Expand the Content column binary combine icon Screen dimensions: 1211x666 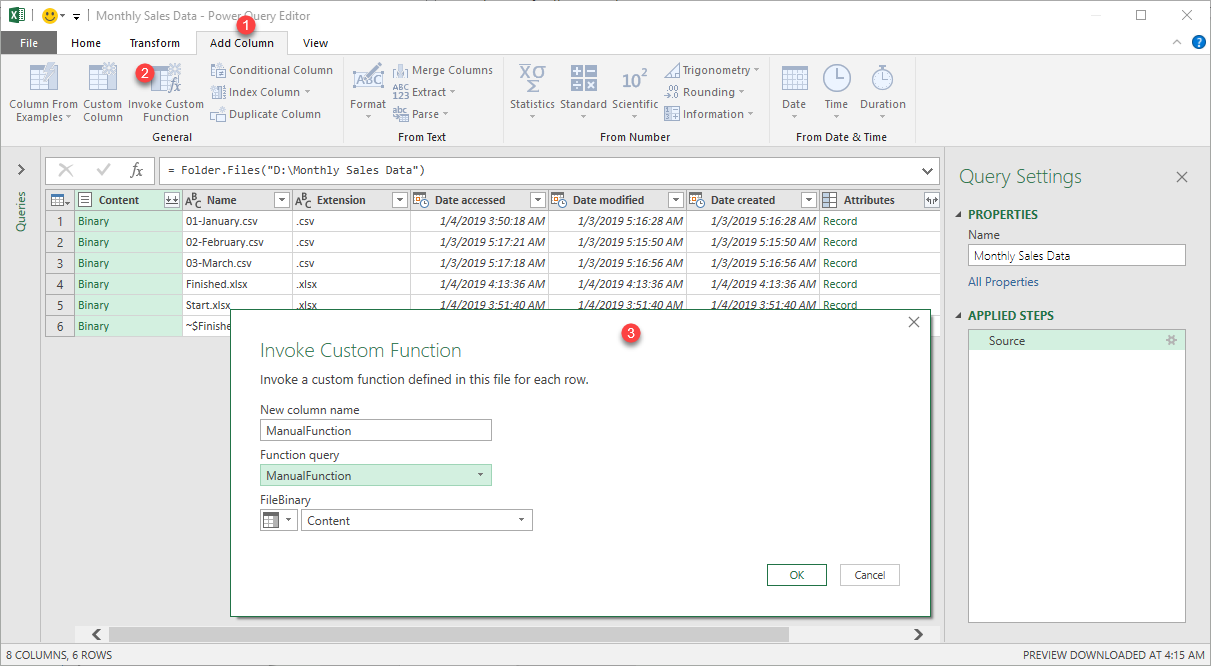click(x=172, y=200)
